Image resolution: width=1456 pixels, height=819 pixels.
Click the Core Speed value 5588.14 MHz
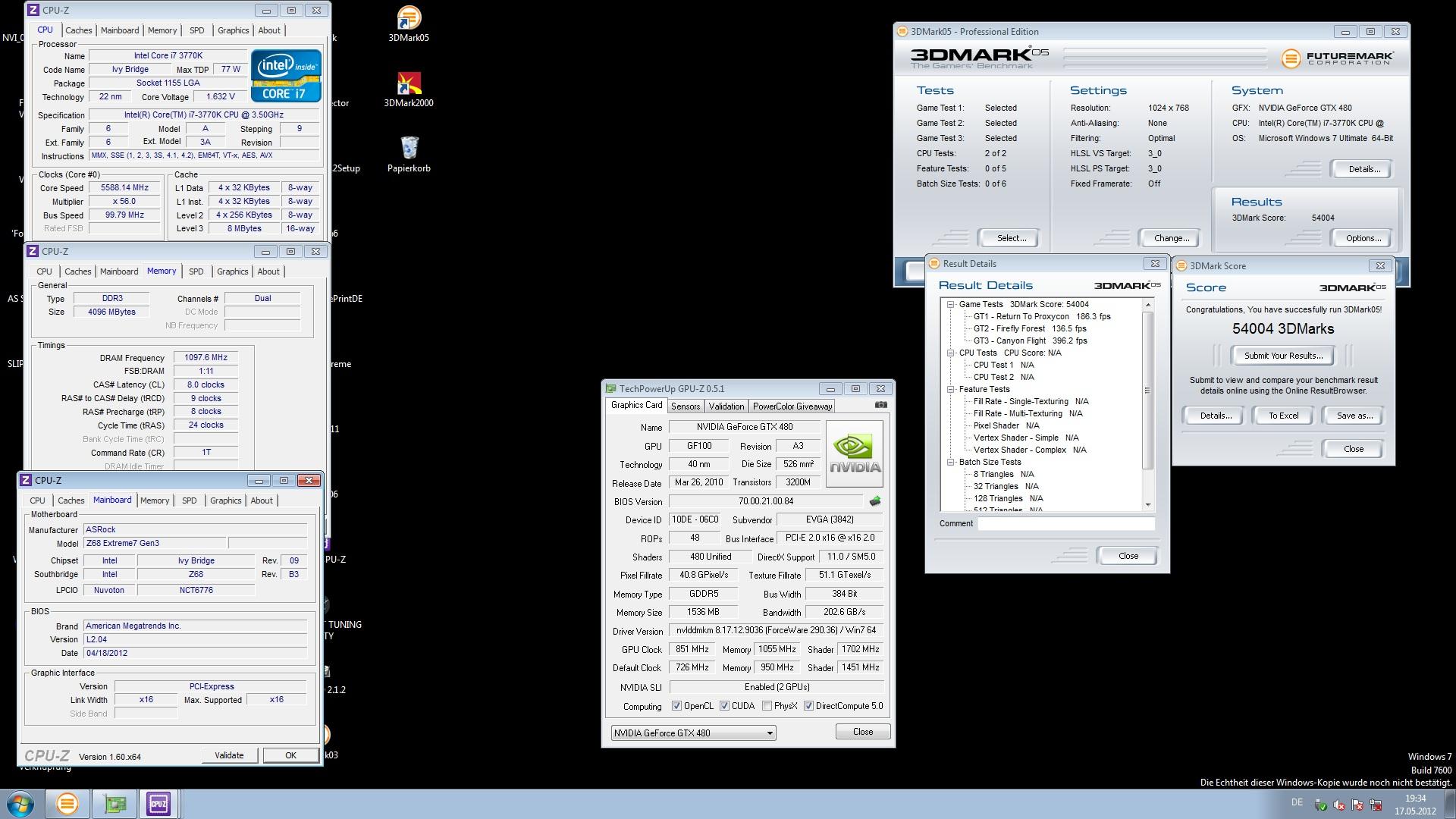pyautogui.click(x=125, y=188)
